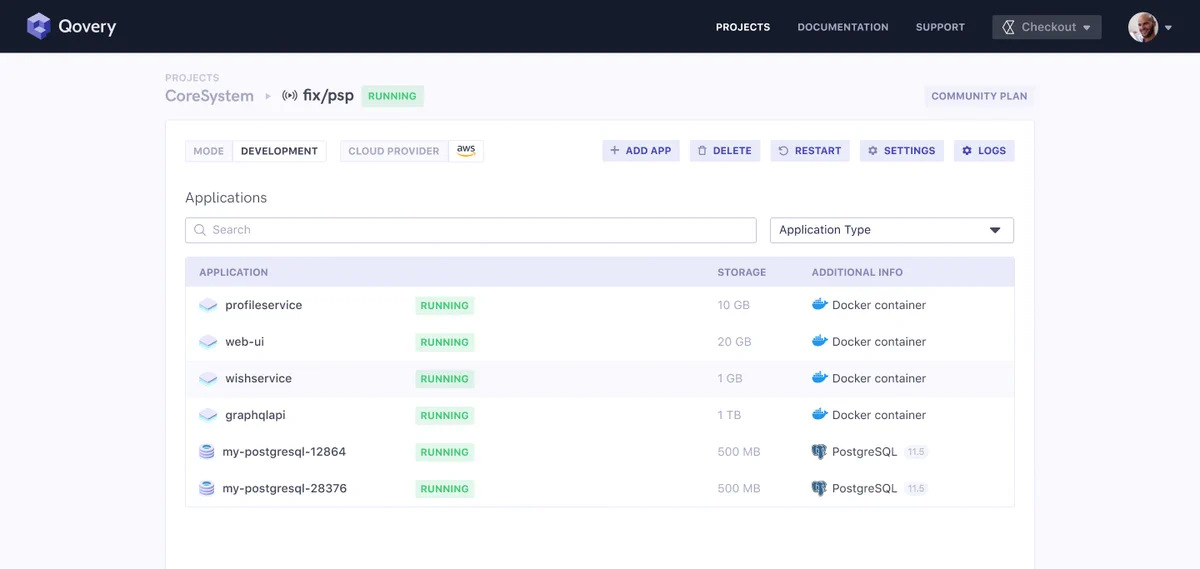
Task: Click the Qovery logo icon
Action: click(39, 26)
